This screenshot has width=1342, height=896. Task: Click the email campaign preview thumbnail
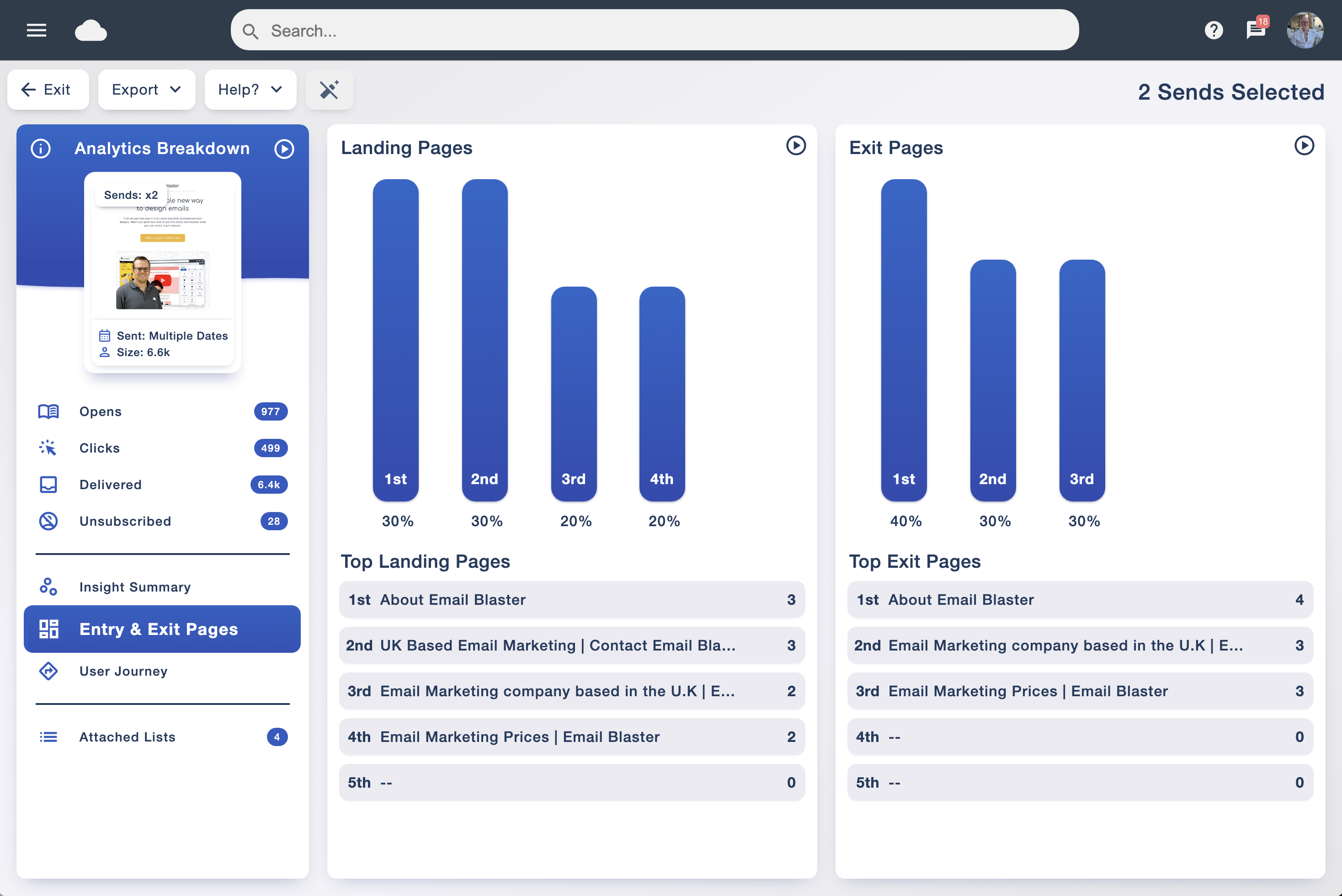pos(163,272)
